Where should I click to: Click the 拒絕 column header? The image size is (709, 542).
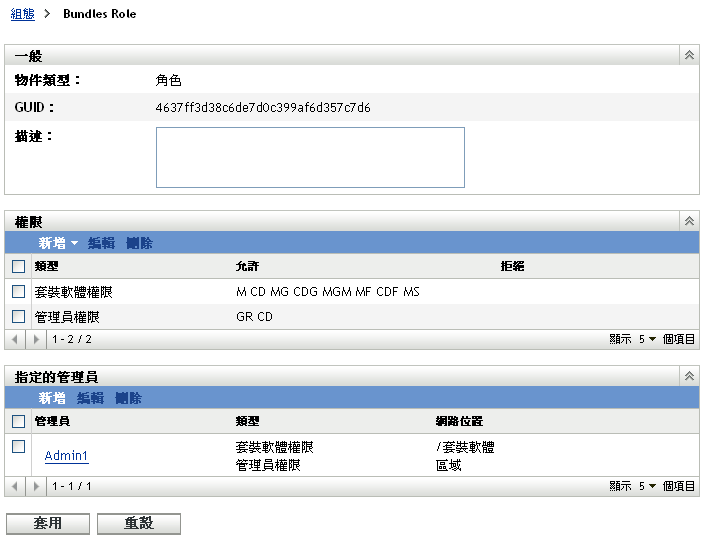click(x=512, y=266)
